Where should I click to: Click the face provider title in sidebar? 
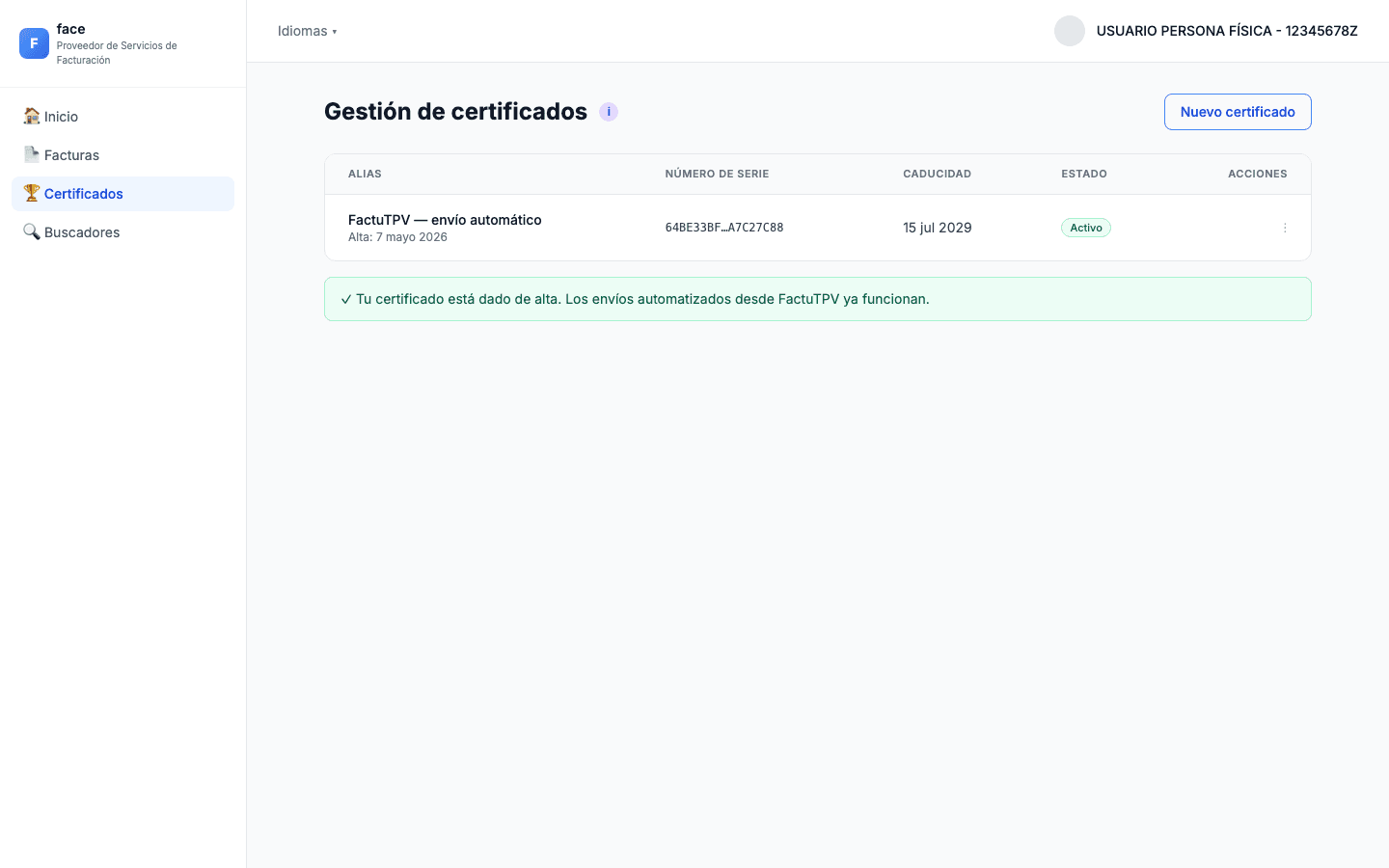pyautogui.click(x=70, y=29)
